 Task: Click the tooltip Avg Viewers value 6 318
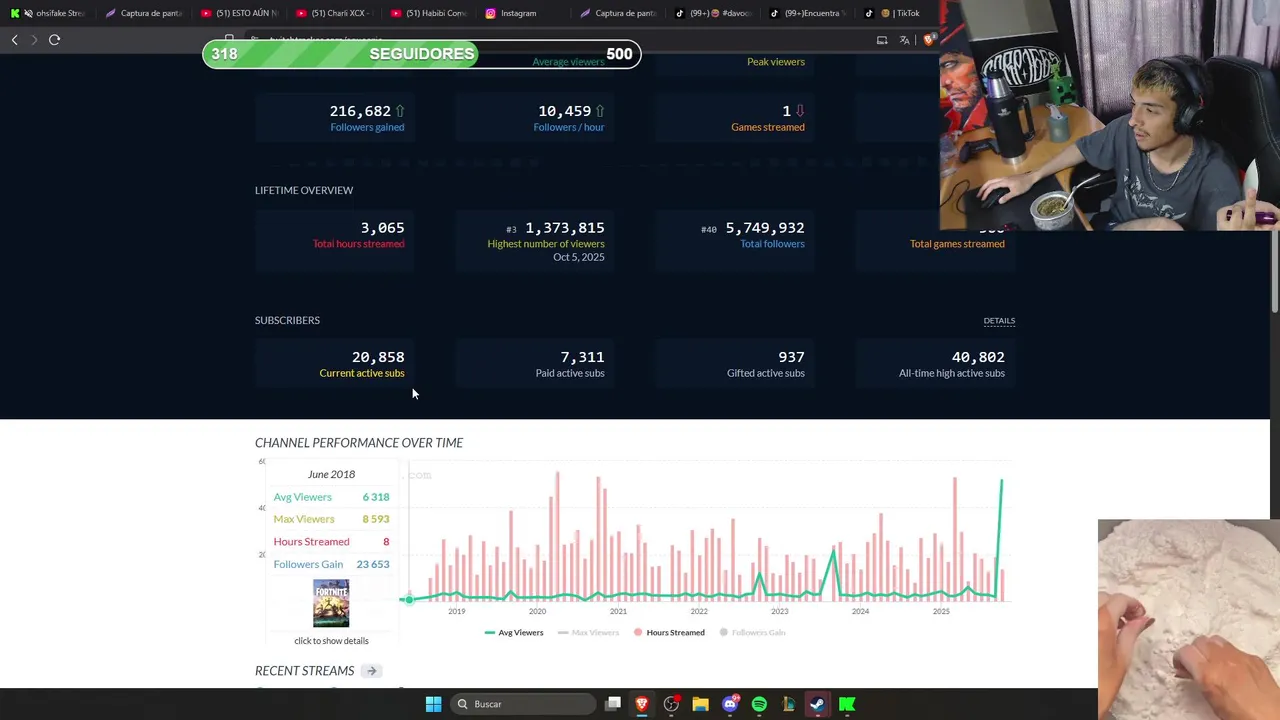(x=376, y=497)
